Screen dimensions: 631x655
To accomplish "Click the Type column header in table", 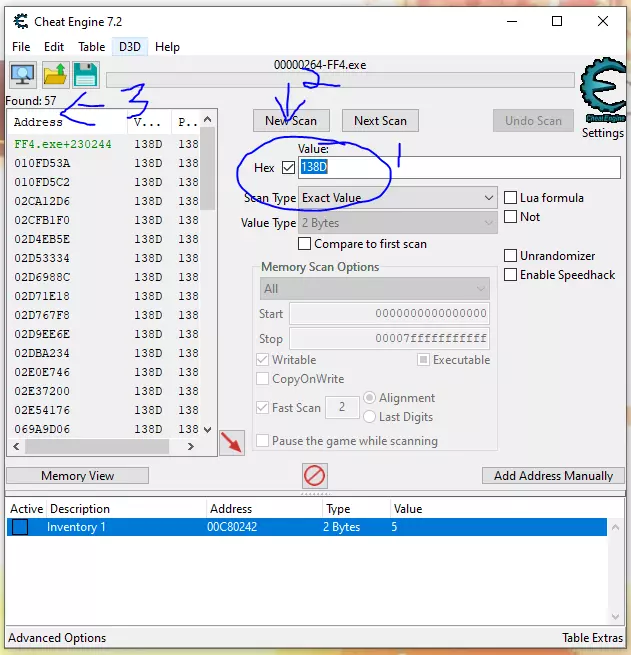I will [357, 509].
